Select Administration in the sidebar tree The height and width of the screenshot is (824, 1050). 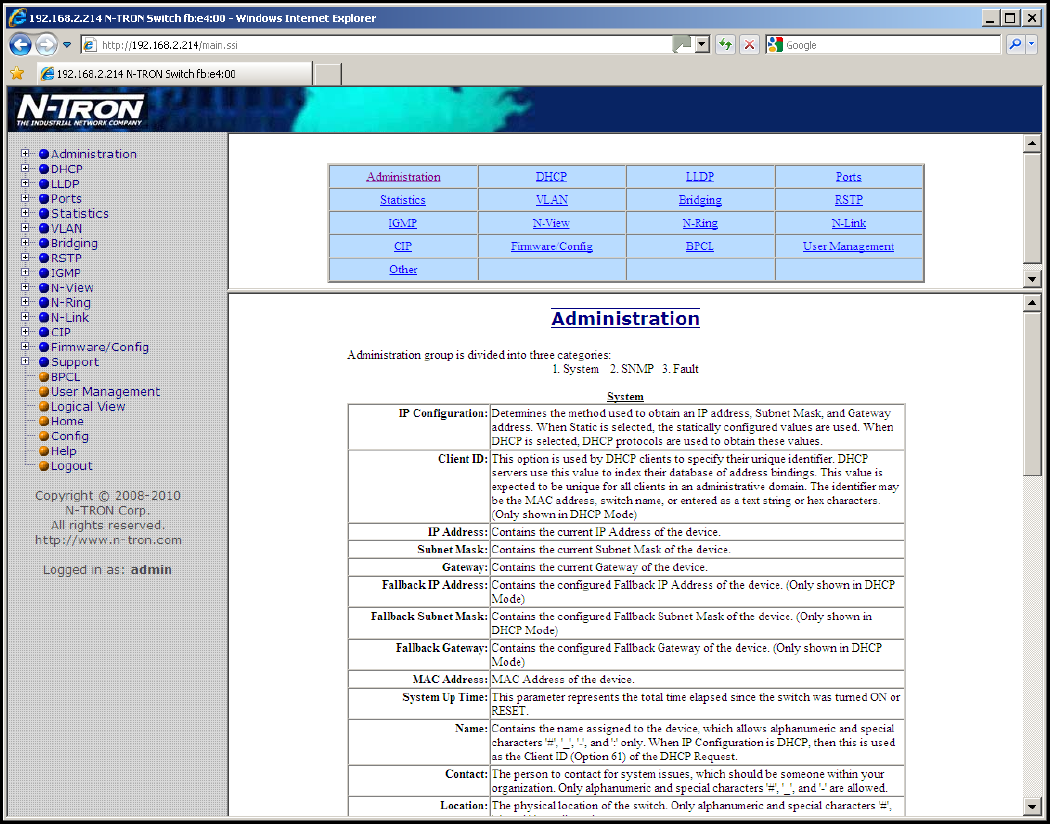(x=94, y=154)
